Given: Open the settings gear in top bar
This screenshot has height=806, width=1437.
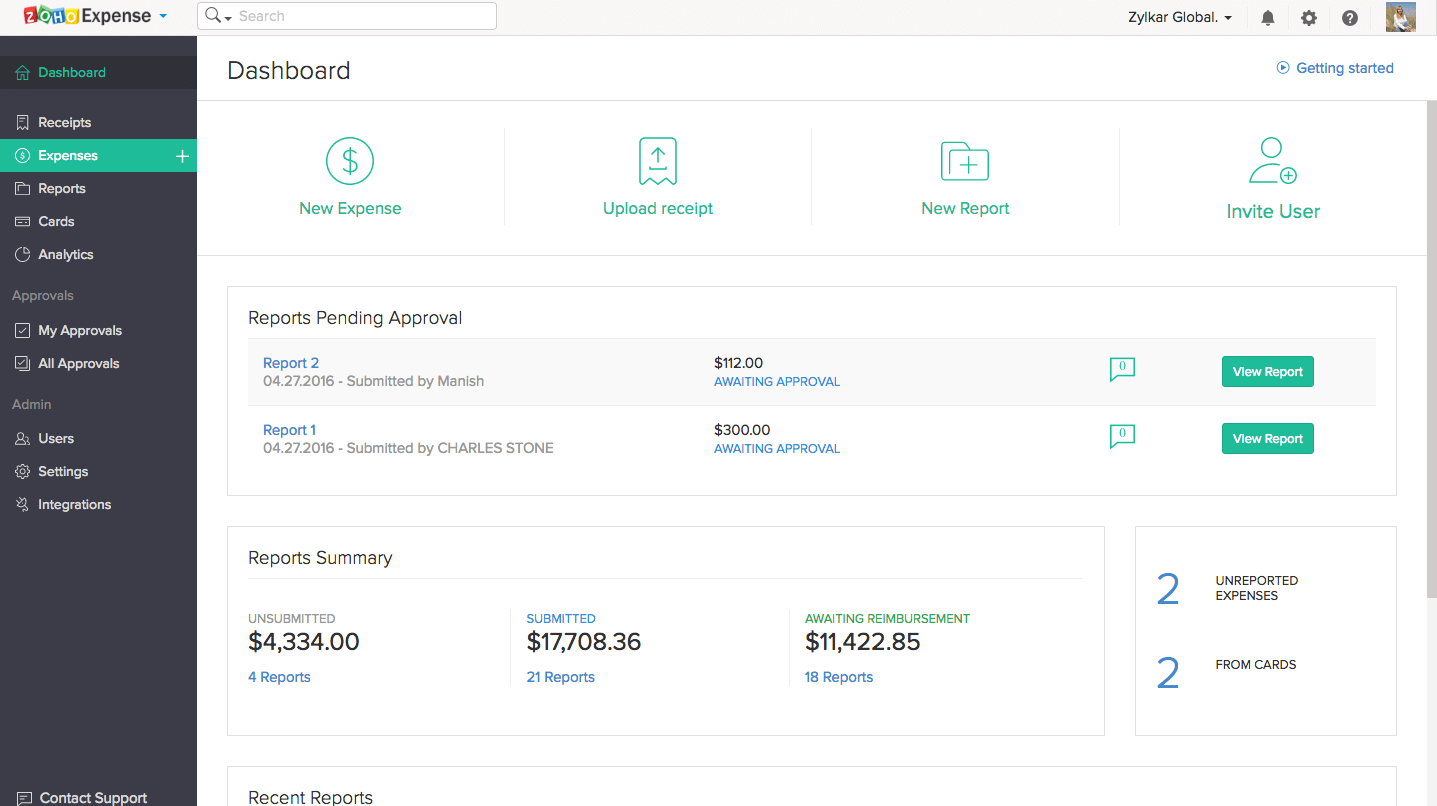Looking at the screenshot, I should click(x=1309, y=18).
